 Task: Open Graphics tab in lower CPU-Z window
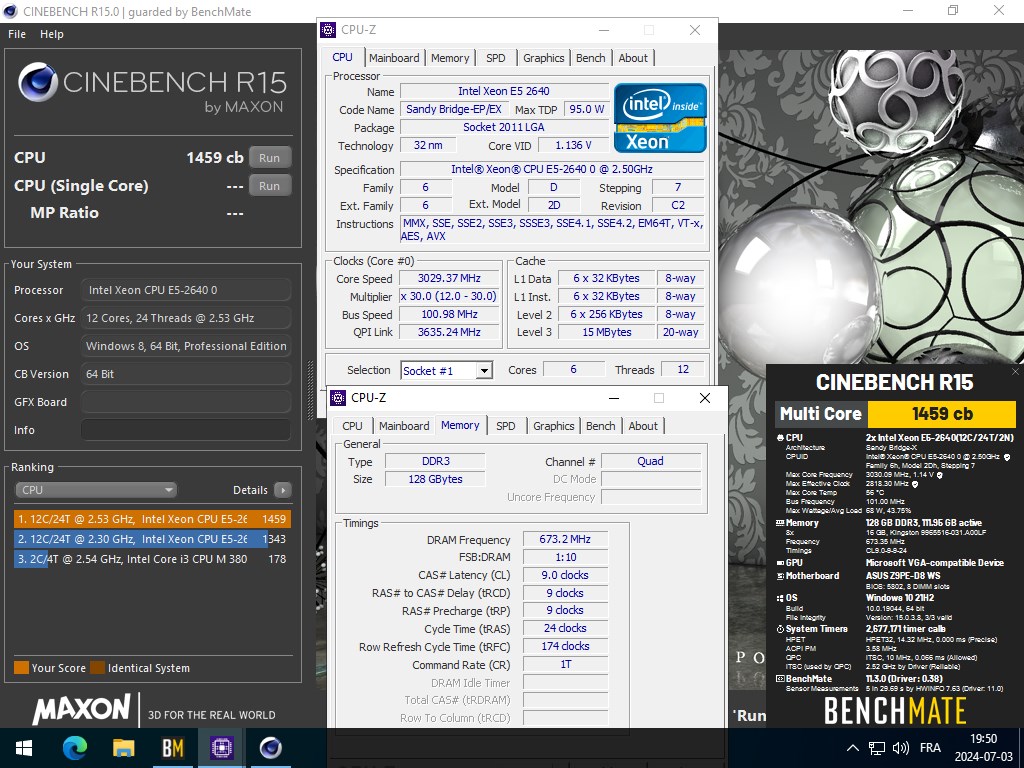point(553,426)
